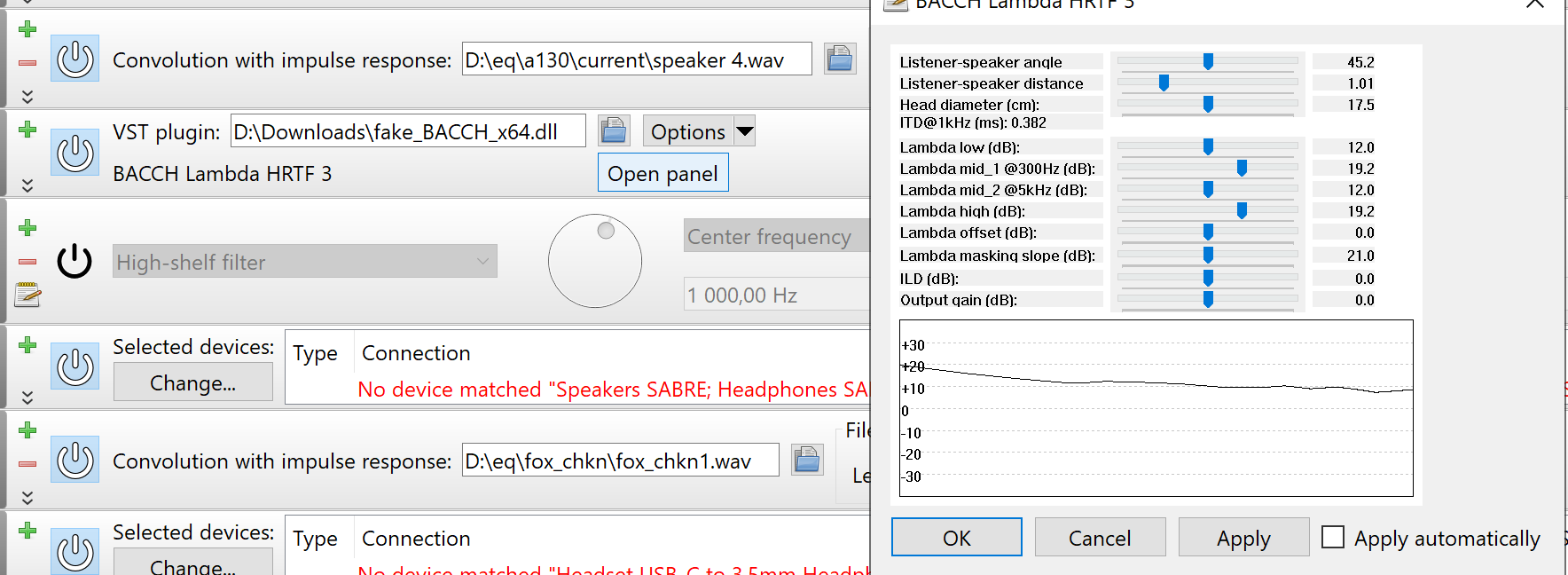Adjust the Listener-speaker angle slider

pos(1208,61)
